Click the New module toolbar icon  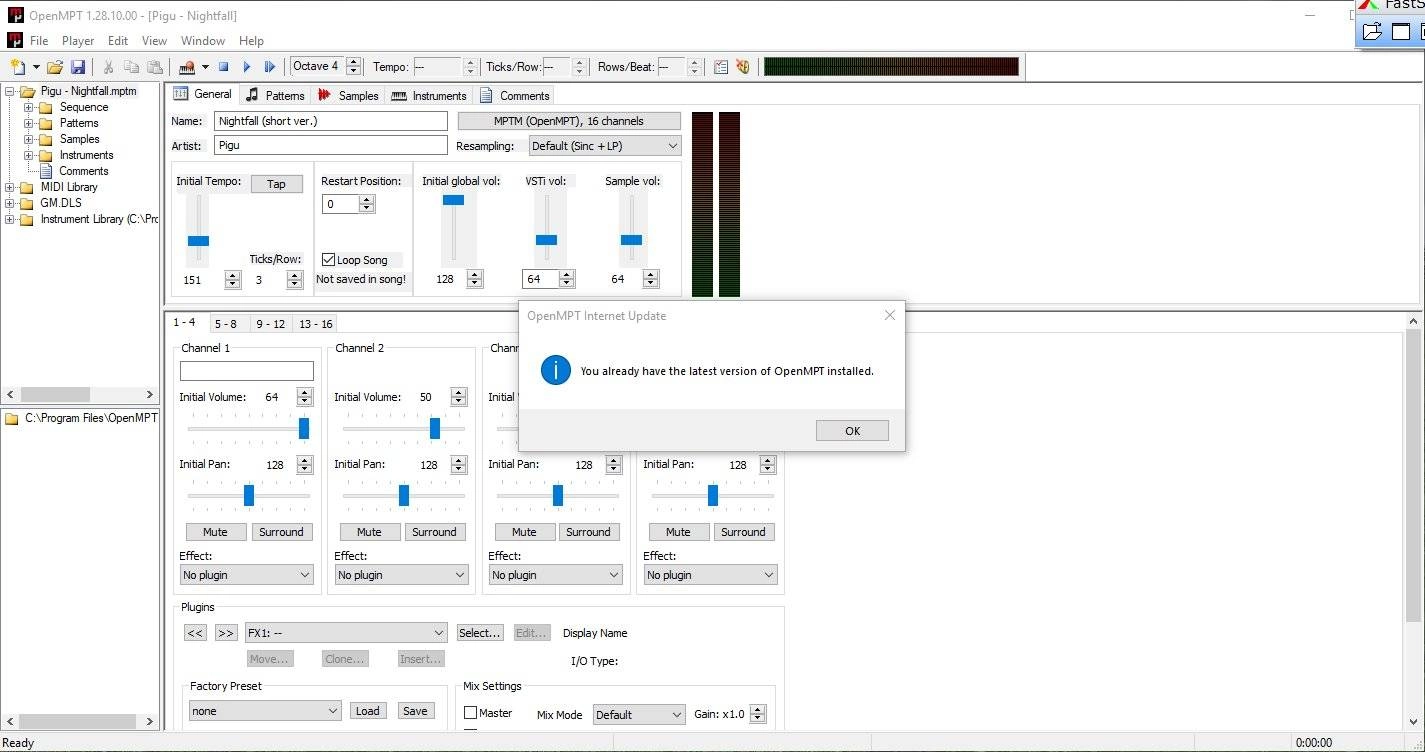click(18, 67)
